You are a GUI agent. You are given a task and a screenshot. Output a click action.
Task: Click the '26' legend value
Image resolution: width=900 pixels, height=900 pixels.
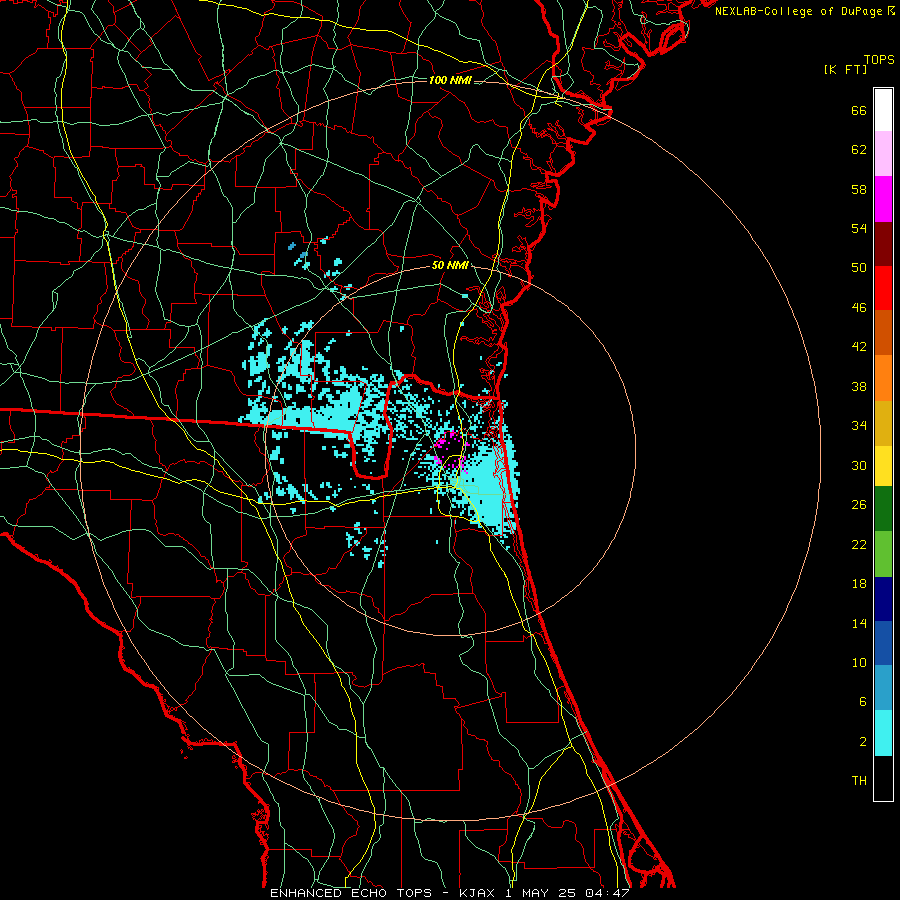[859, 505]
